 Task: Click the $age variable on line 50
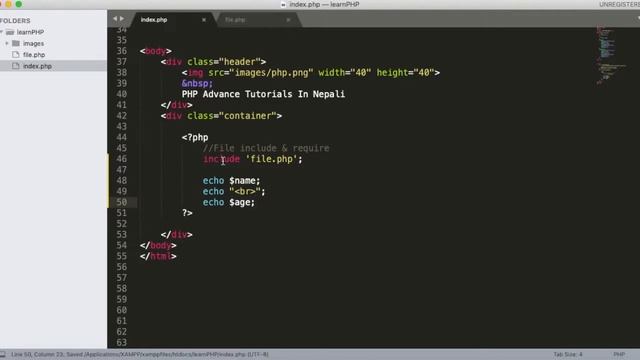(240, 202)
